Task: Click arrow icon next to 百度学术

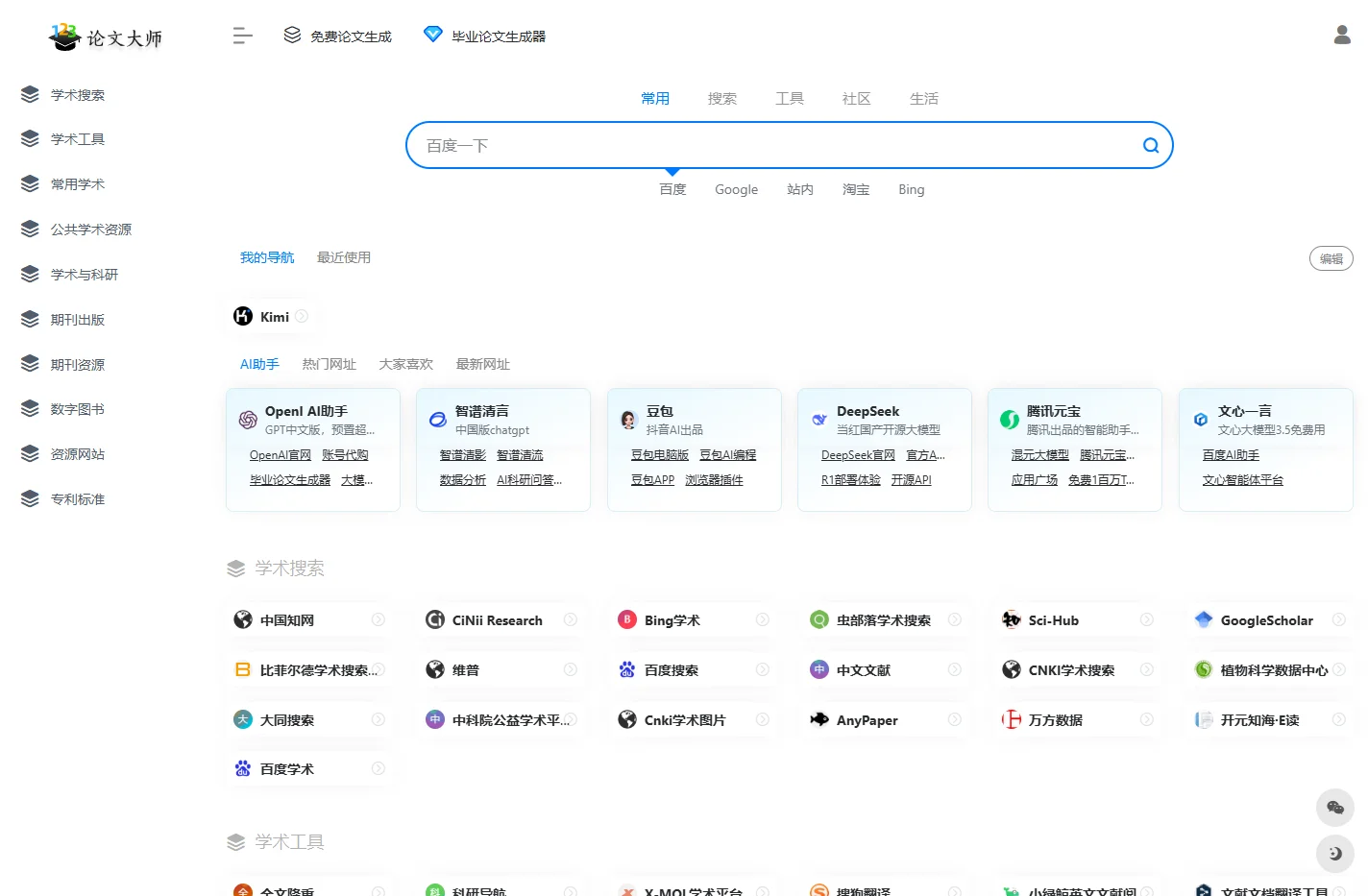Action: [379, 768]
